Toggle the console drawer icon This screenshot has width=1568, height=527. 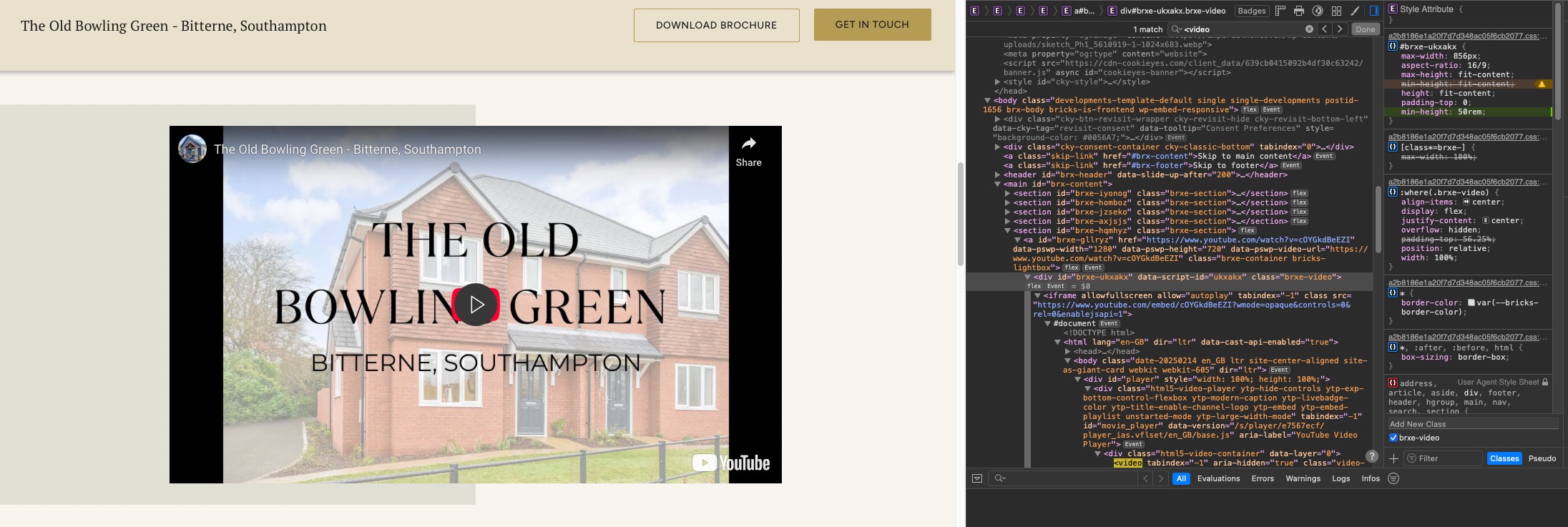[977, 478]
